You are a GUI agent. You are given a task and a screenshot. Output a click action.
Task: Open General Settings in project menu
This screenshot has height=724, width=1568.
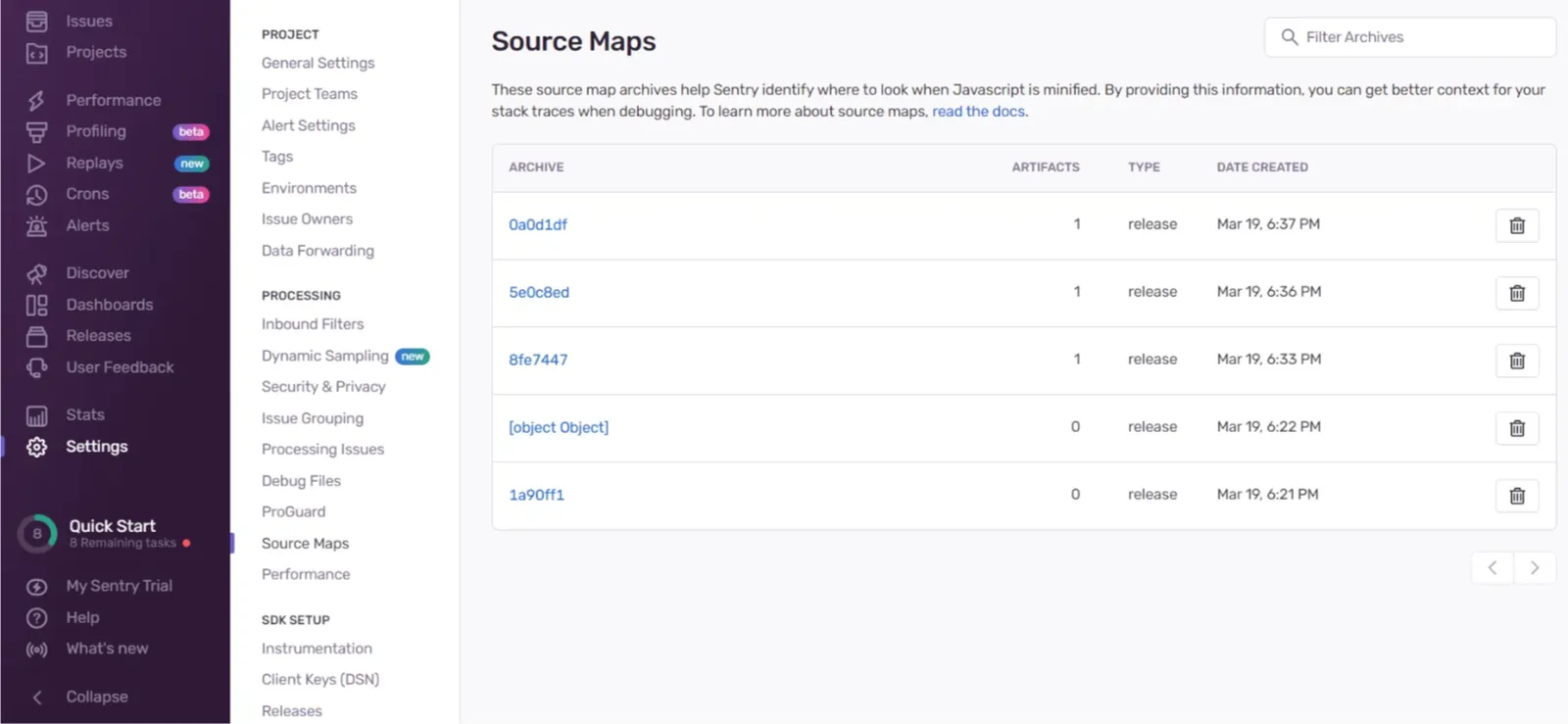318,63
